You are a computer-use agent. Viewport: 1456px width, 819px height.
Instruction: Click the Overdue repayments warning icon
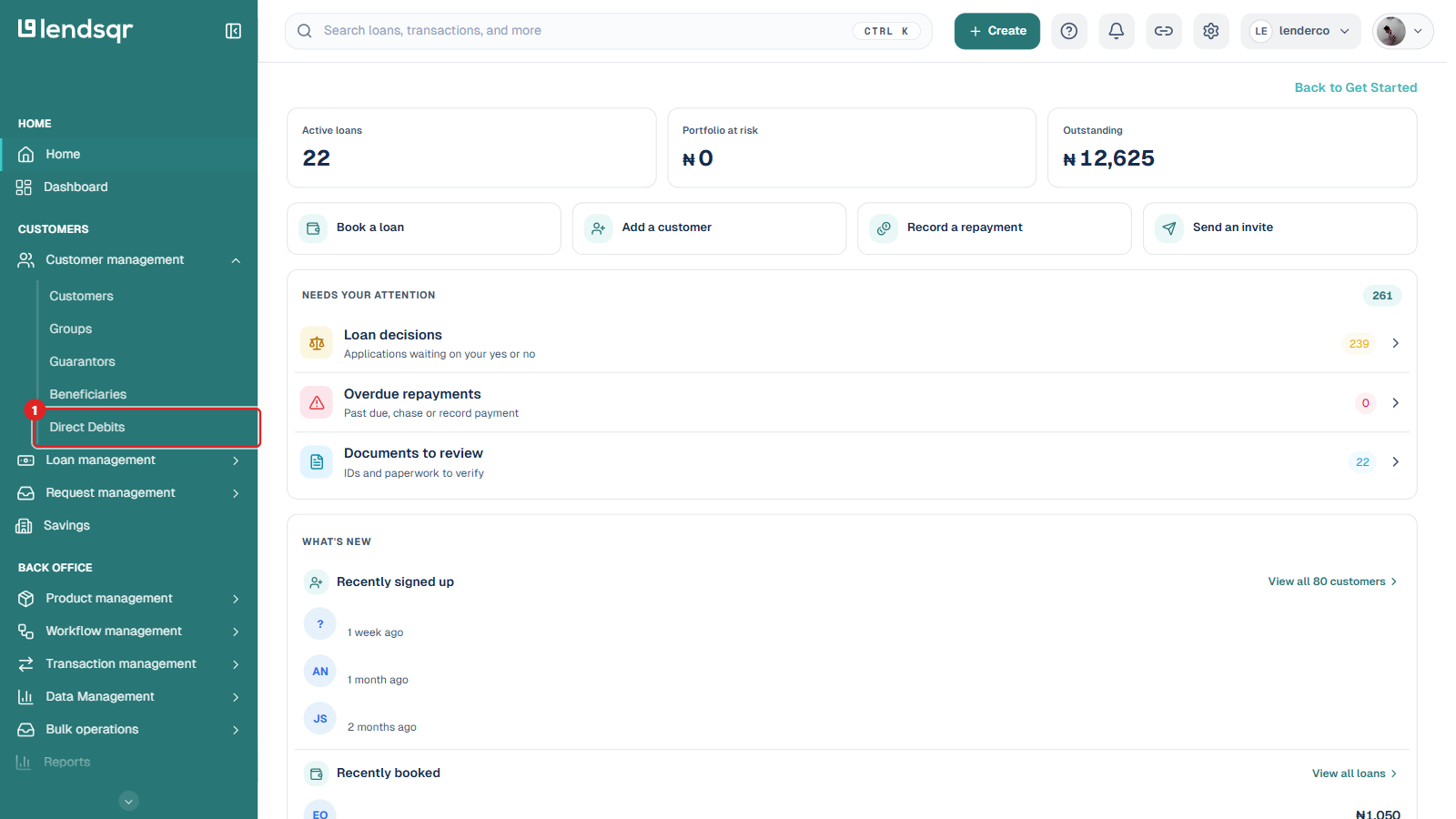click(x=317, y=402)
